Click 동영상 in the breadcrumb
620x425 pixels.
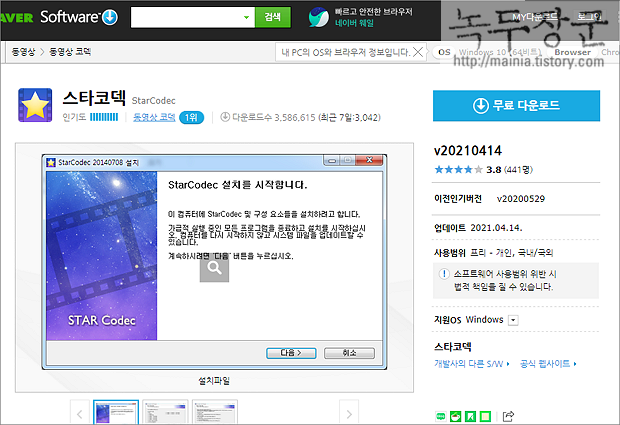coord(23,52)
